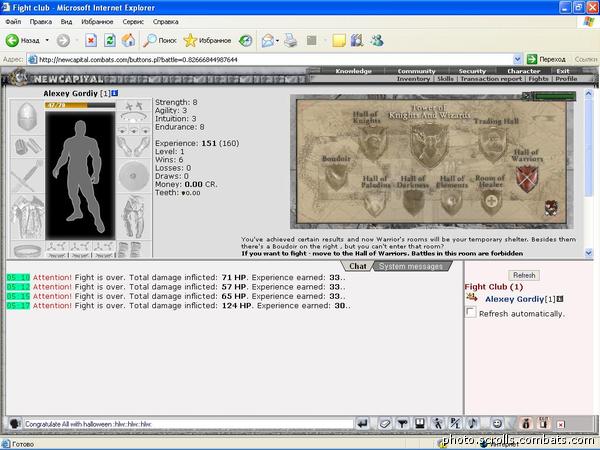This screenshot has height=450, width=600.
Task: Select the leg armor equipment slot
Action: point(134,217)
